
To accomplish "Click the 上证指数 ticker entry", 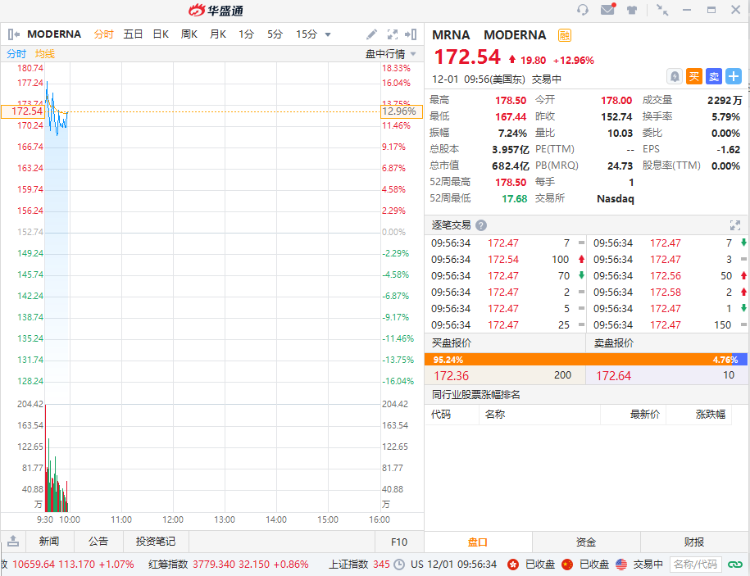I will tap(359, 565).
